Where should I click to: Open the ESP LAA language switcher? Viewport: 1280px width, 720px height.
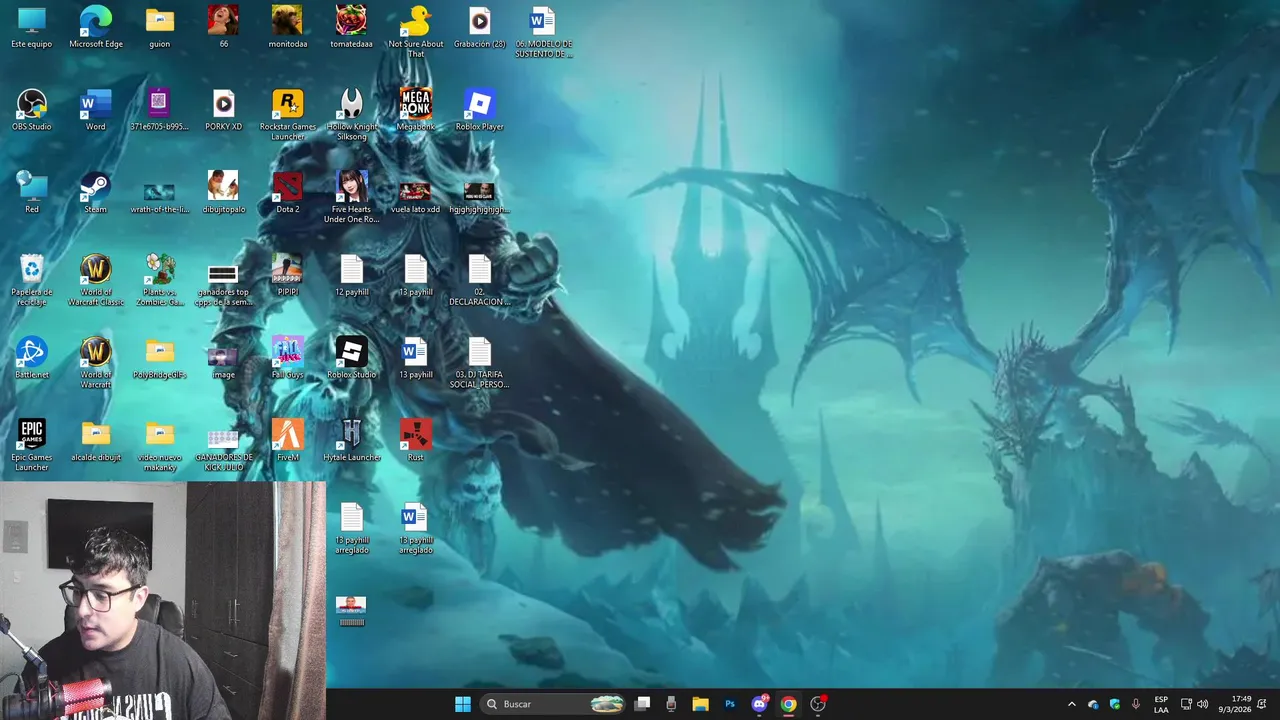[x=1161, y=704]
